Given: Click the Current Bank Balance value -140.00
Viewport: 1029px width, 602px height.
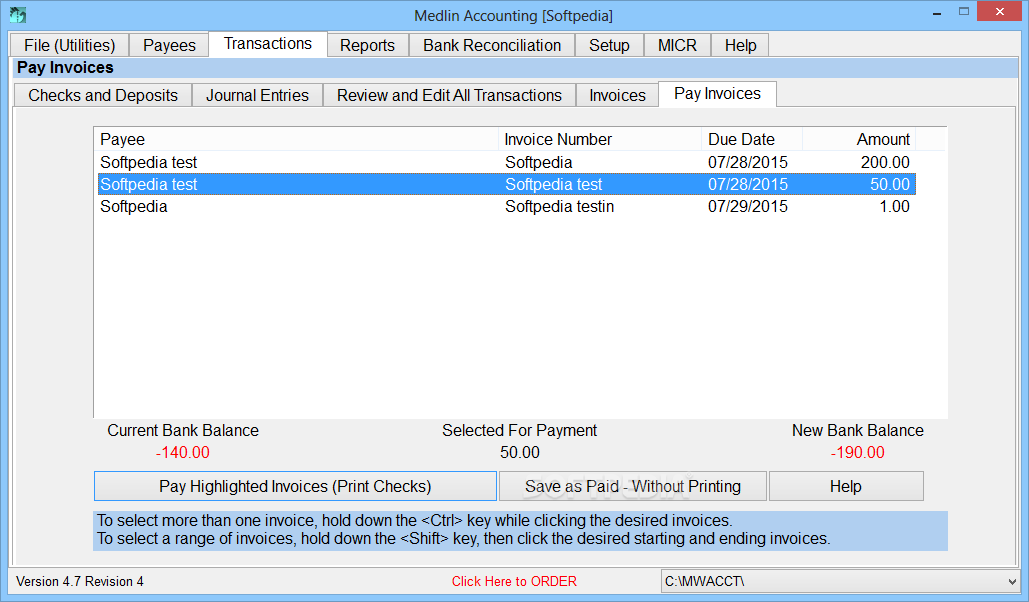Looking at the screenshot, I should (x=182, y=452).
